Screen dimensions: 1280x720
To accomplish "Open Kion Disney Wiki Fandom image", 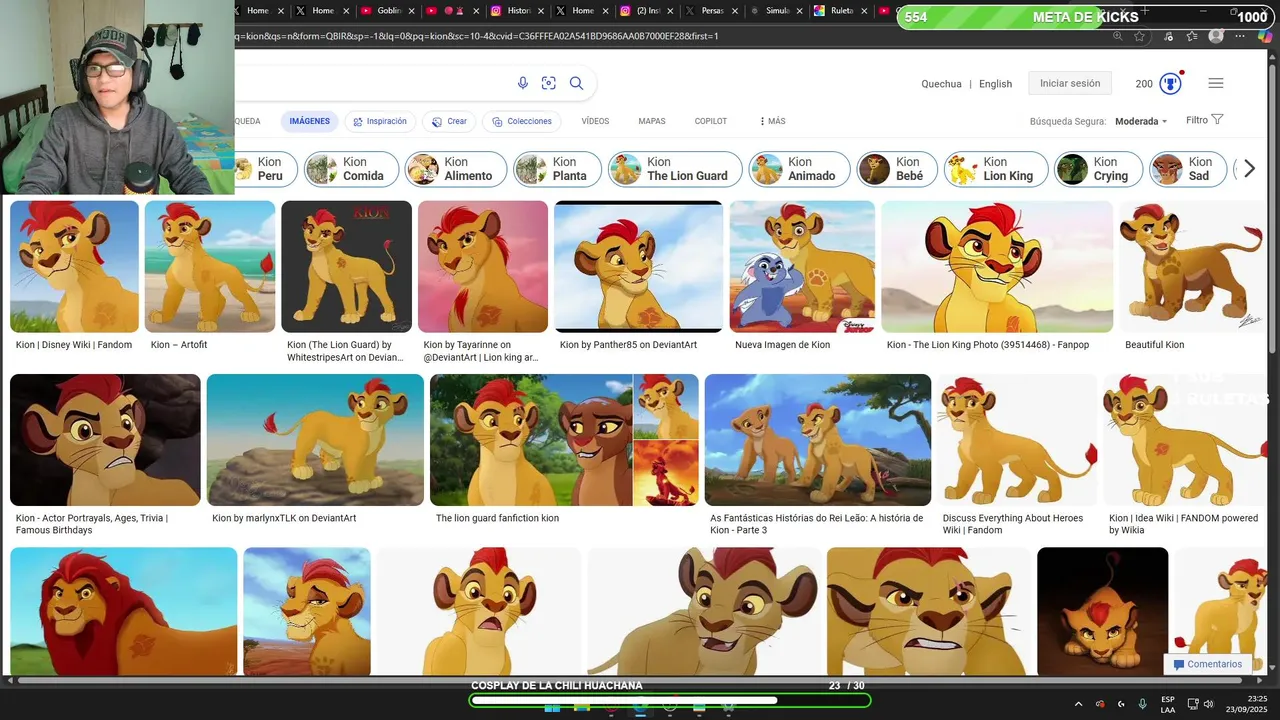I will coord(74,266).
